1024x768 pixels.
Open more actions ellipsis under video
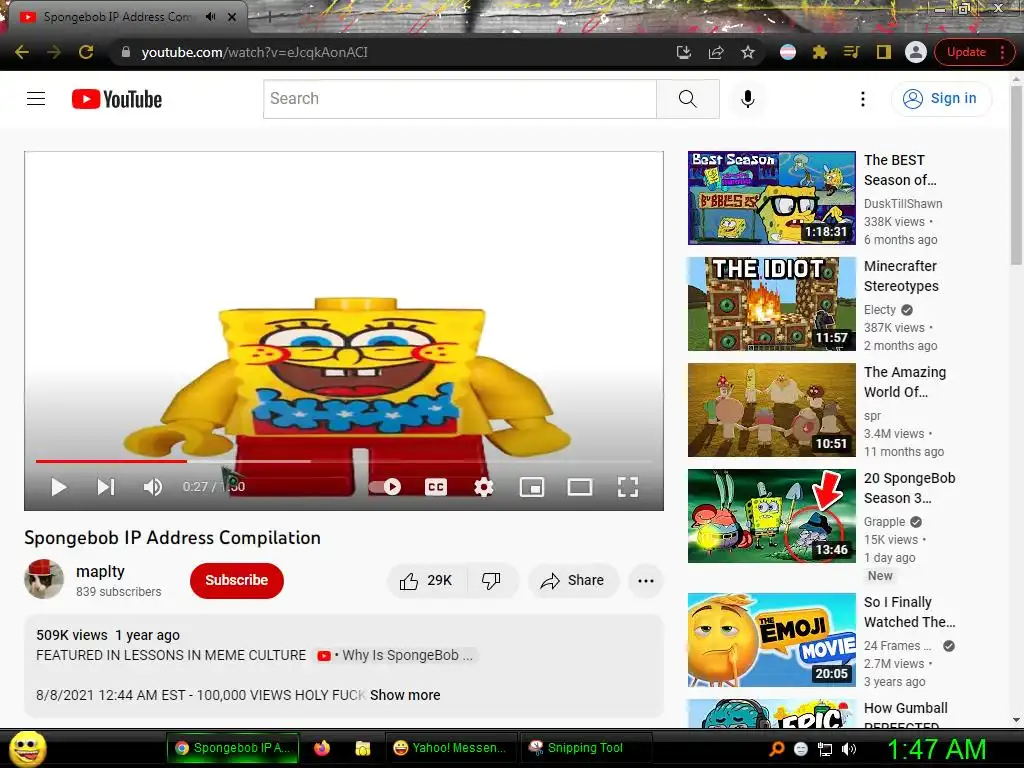[646, 581]
